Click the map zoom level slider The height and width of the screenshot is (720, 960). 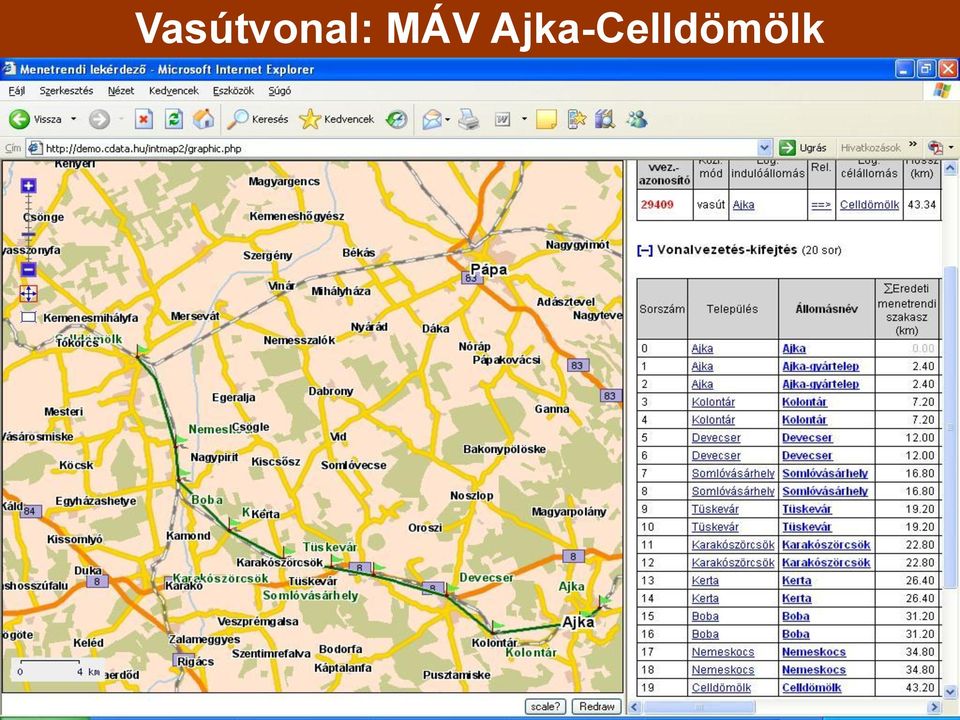(29, 234)
